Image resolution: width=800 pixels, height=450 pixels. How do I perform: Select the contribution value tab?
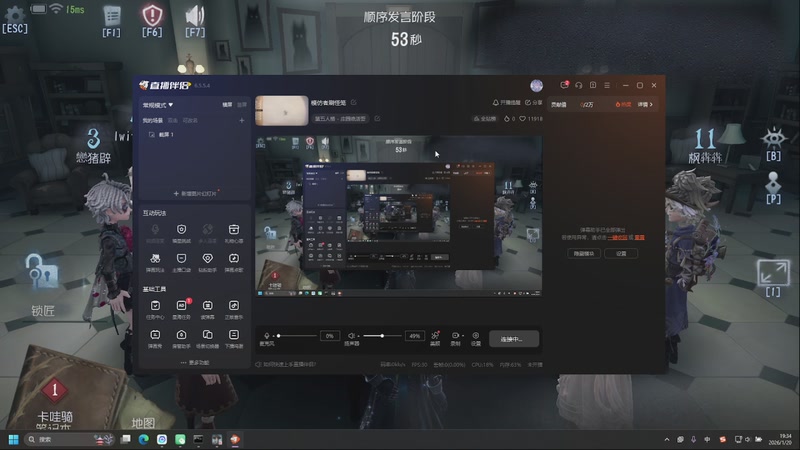click(559, 104)
